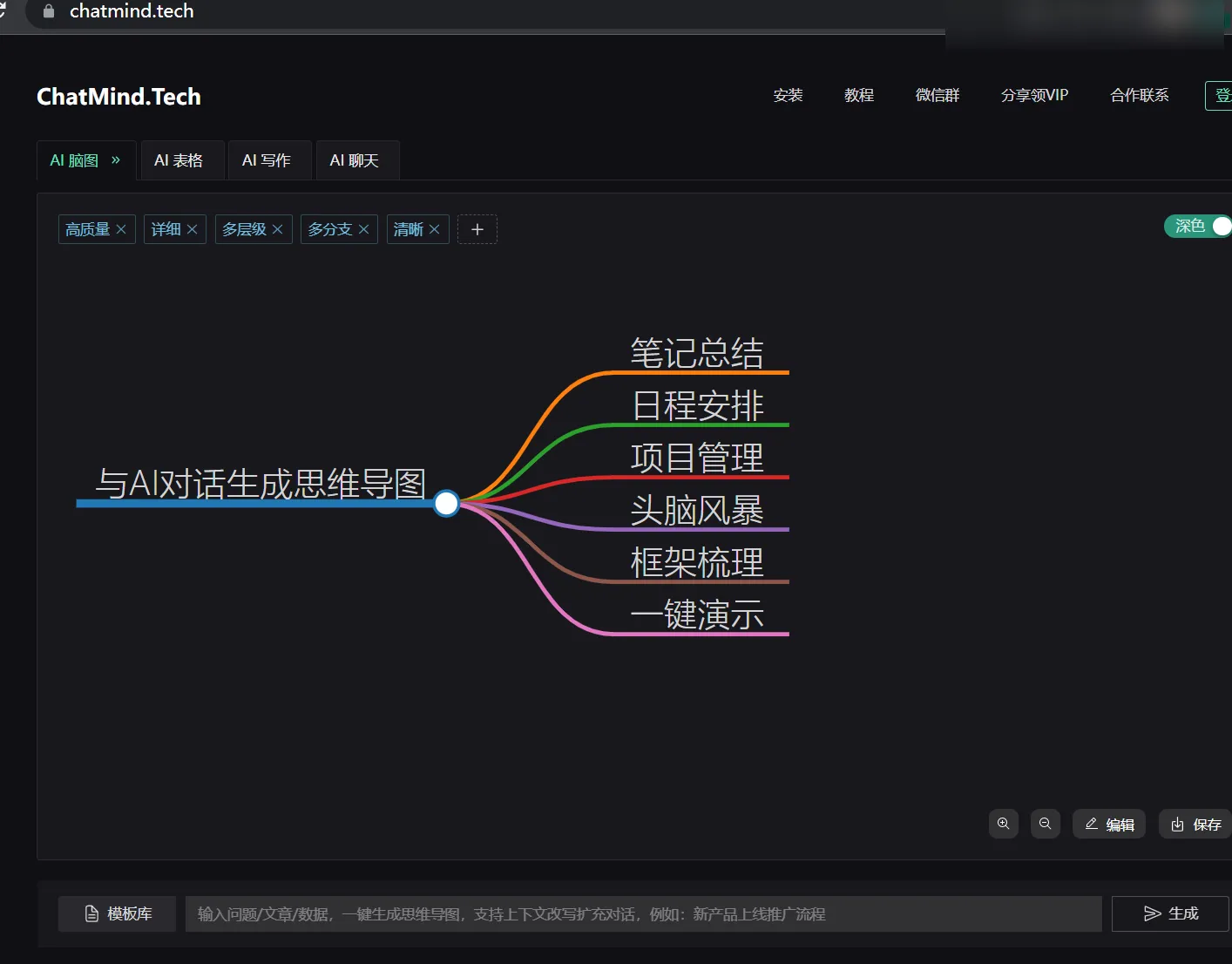Viewport: 1232px width, 964px height.
Task: Collapse the central node of the mind map
Action: 446,503
